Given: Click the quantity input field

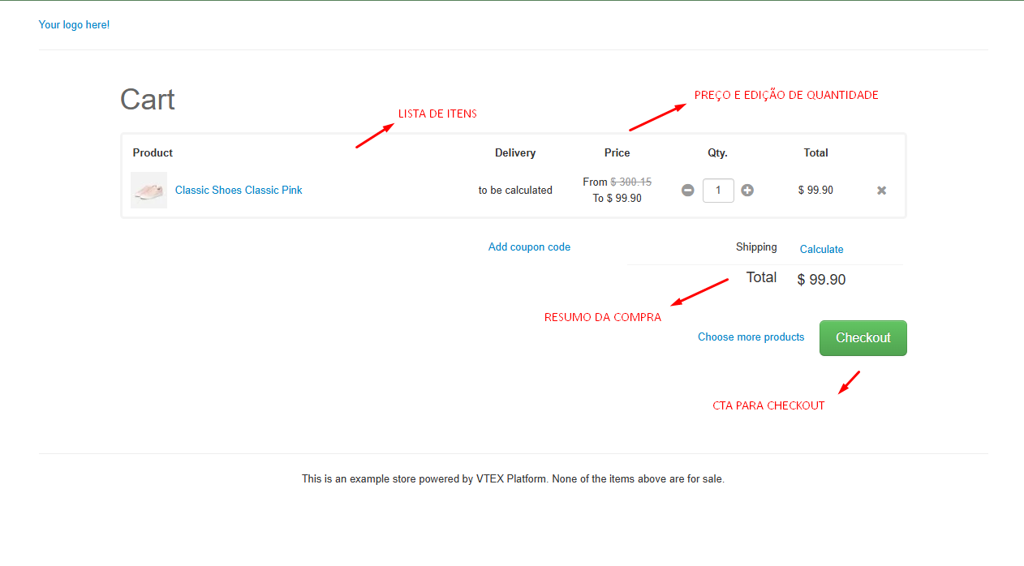Looking at the screenshot, I should pyautogui.click(x=718, y=190).
